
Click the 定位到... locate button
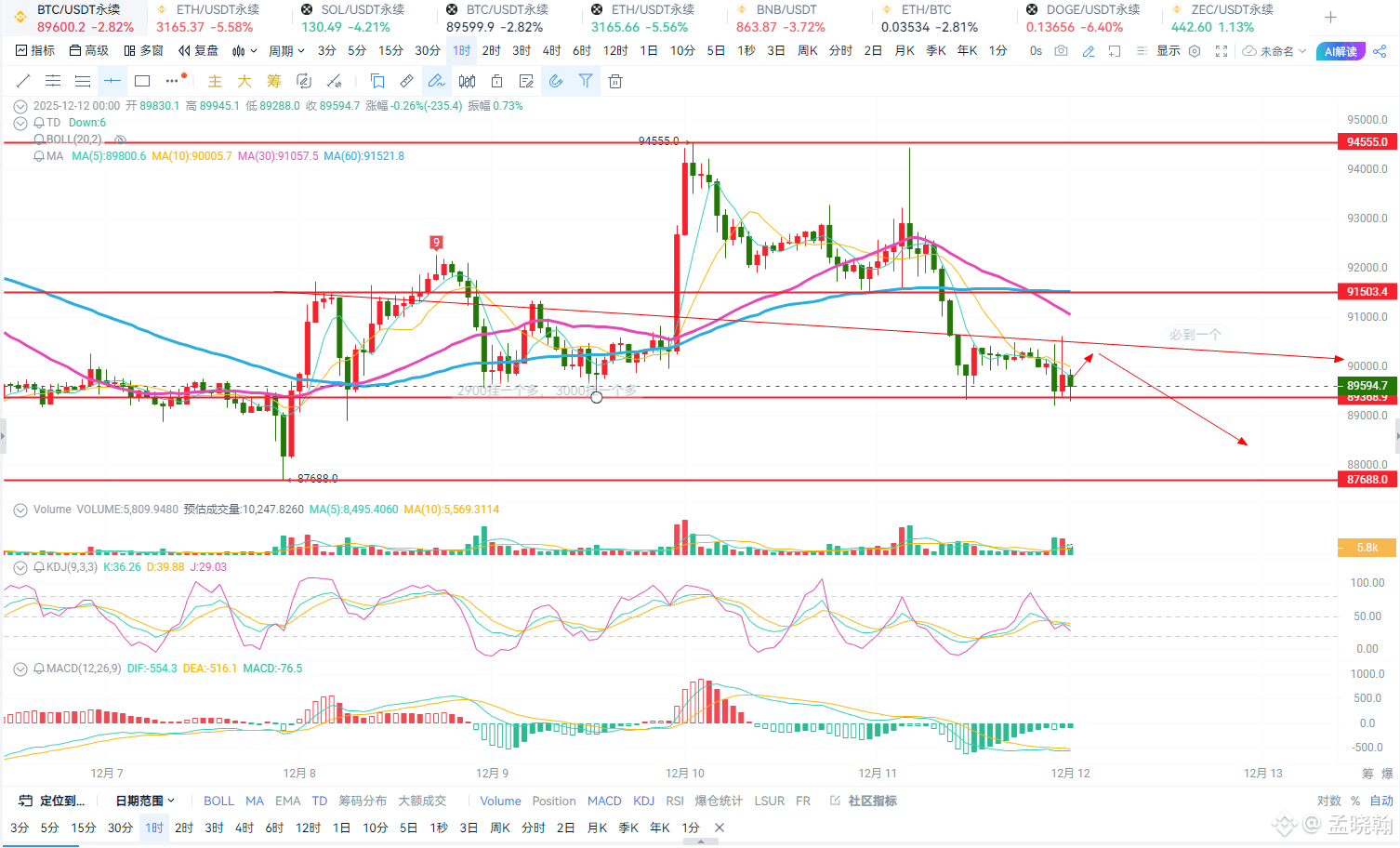tap(52, 801)
